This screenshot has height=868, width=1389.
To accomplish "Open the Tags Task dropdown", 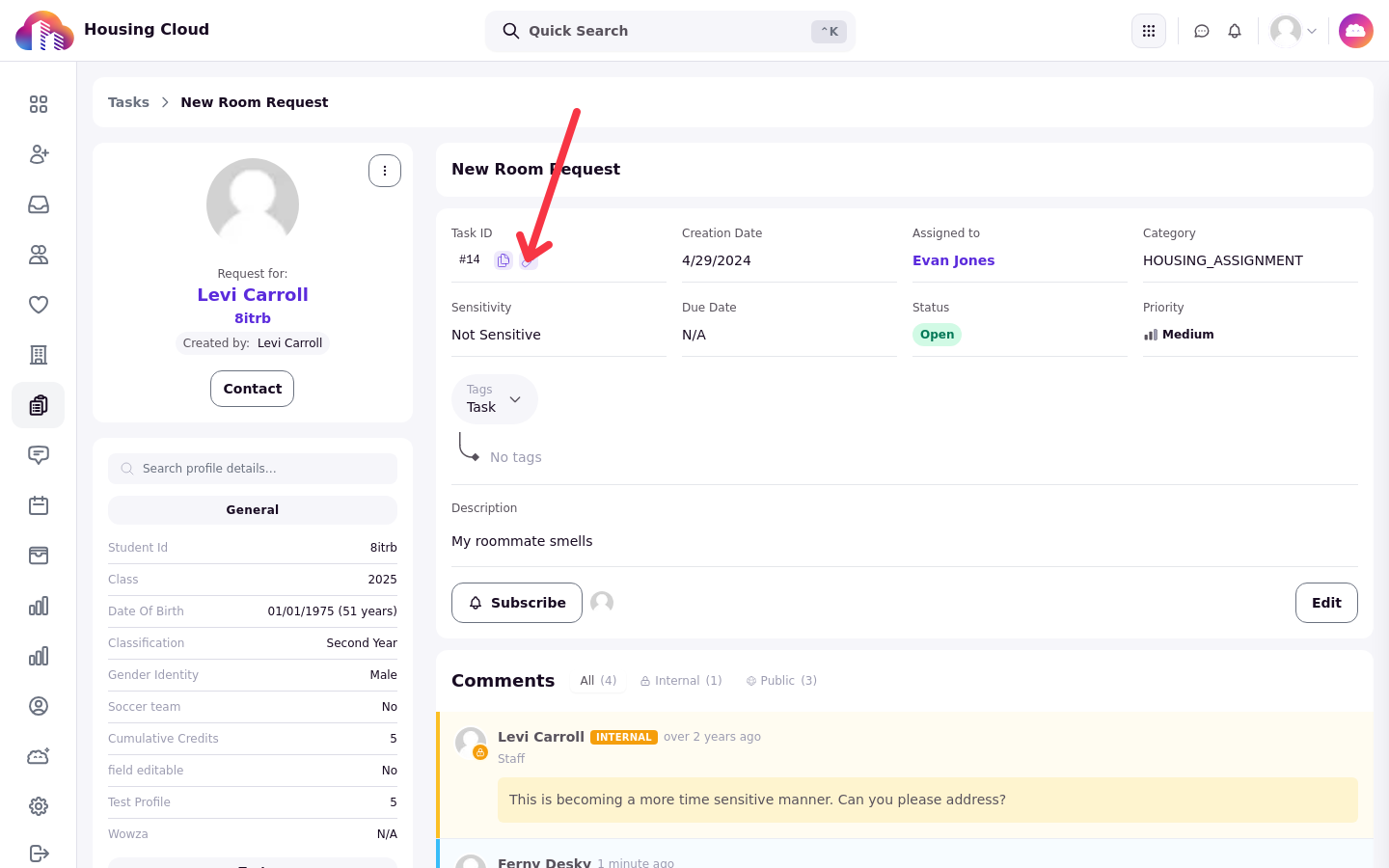I will [495, 399].
